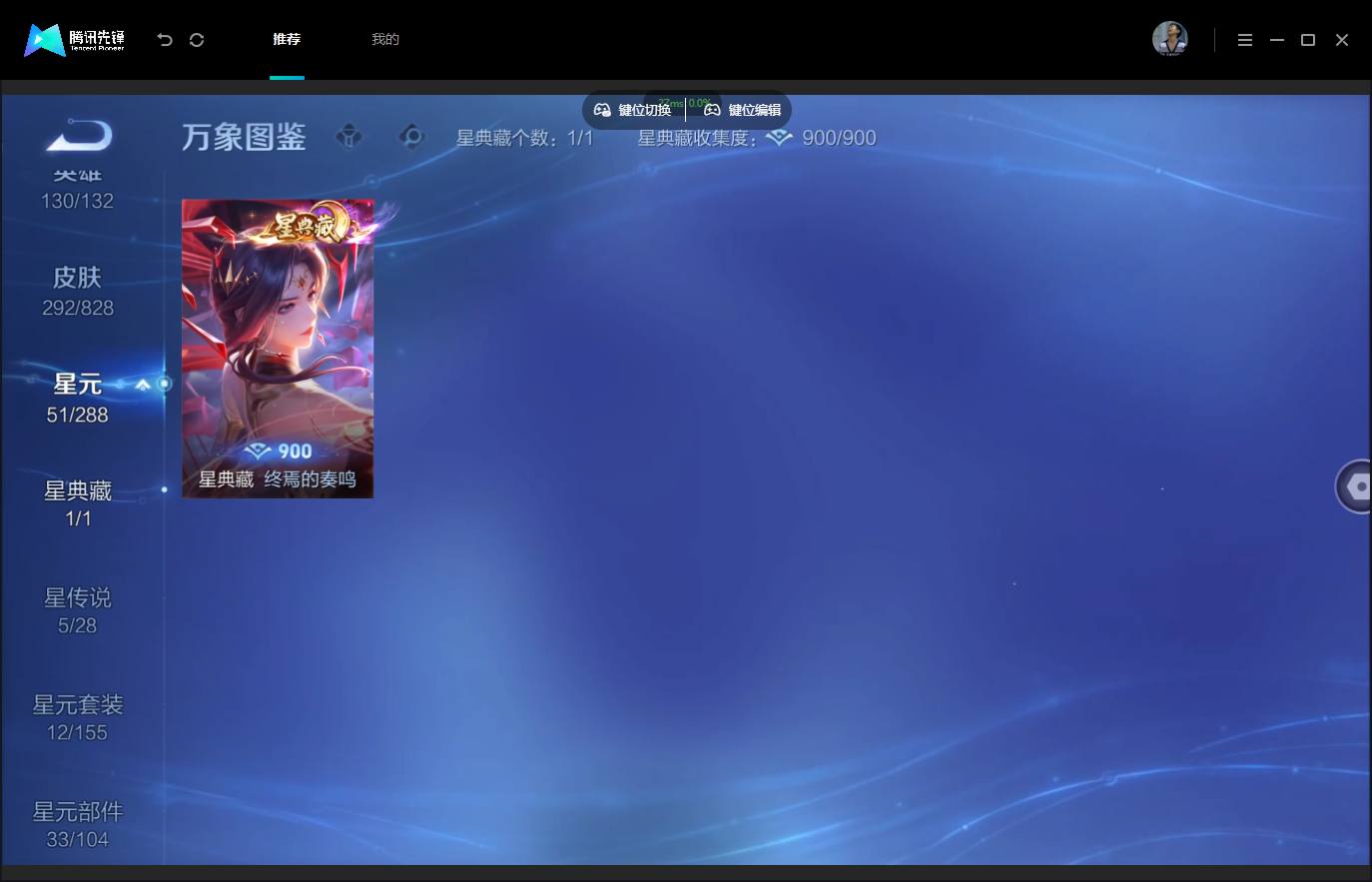Image resolution: width=1372 pixels, height=882 pixels.
Task: Switch to the 我的 tab
Action: point(385,39)
